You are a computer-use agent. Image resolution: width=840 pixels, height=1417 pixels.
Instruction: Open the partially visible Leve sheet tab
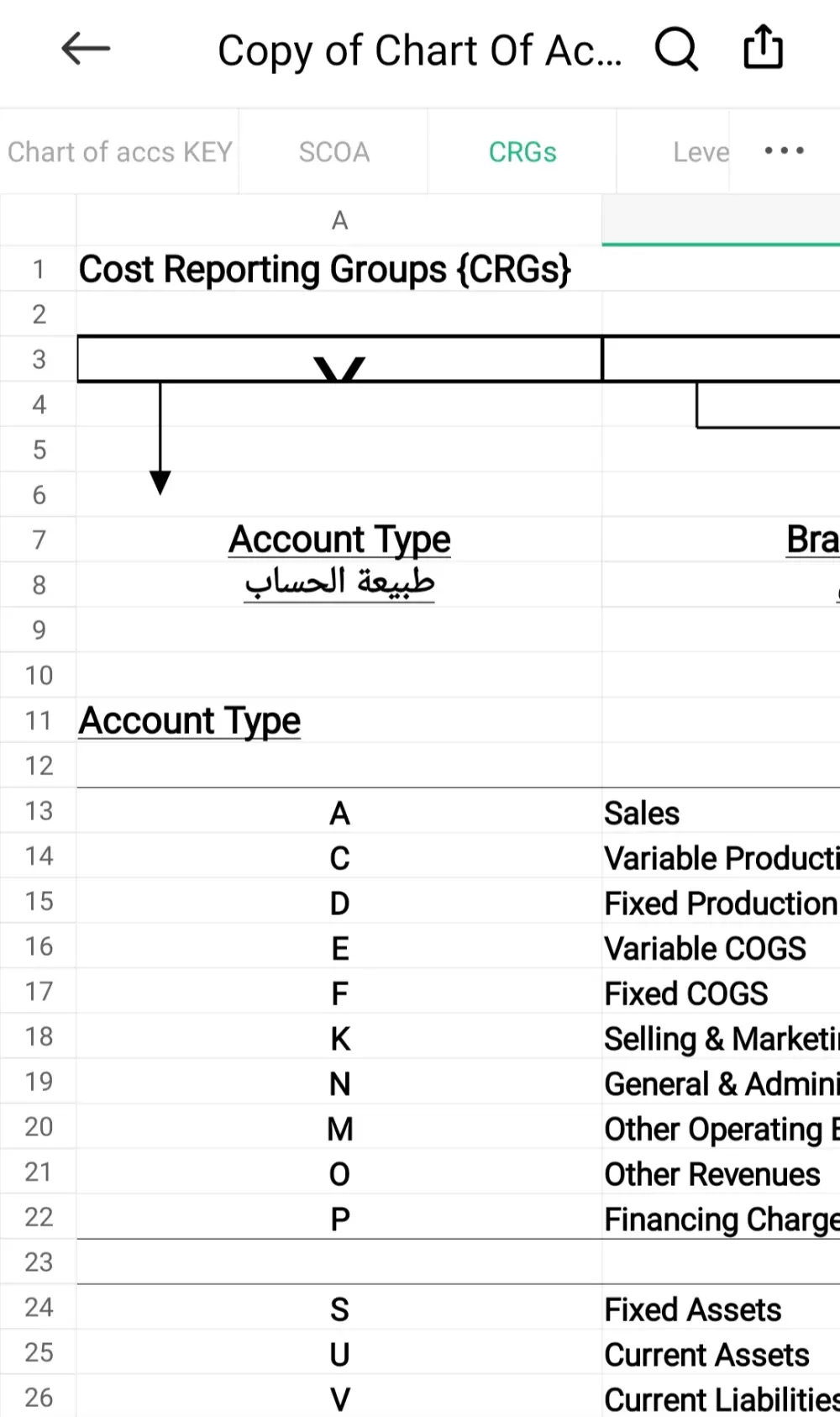700,152
